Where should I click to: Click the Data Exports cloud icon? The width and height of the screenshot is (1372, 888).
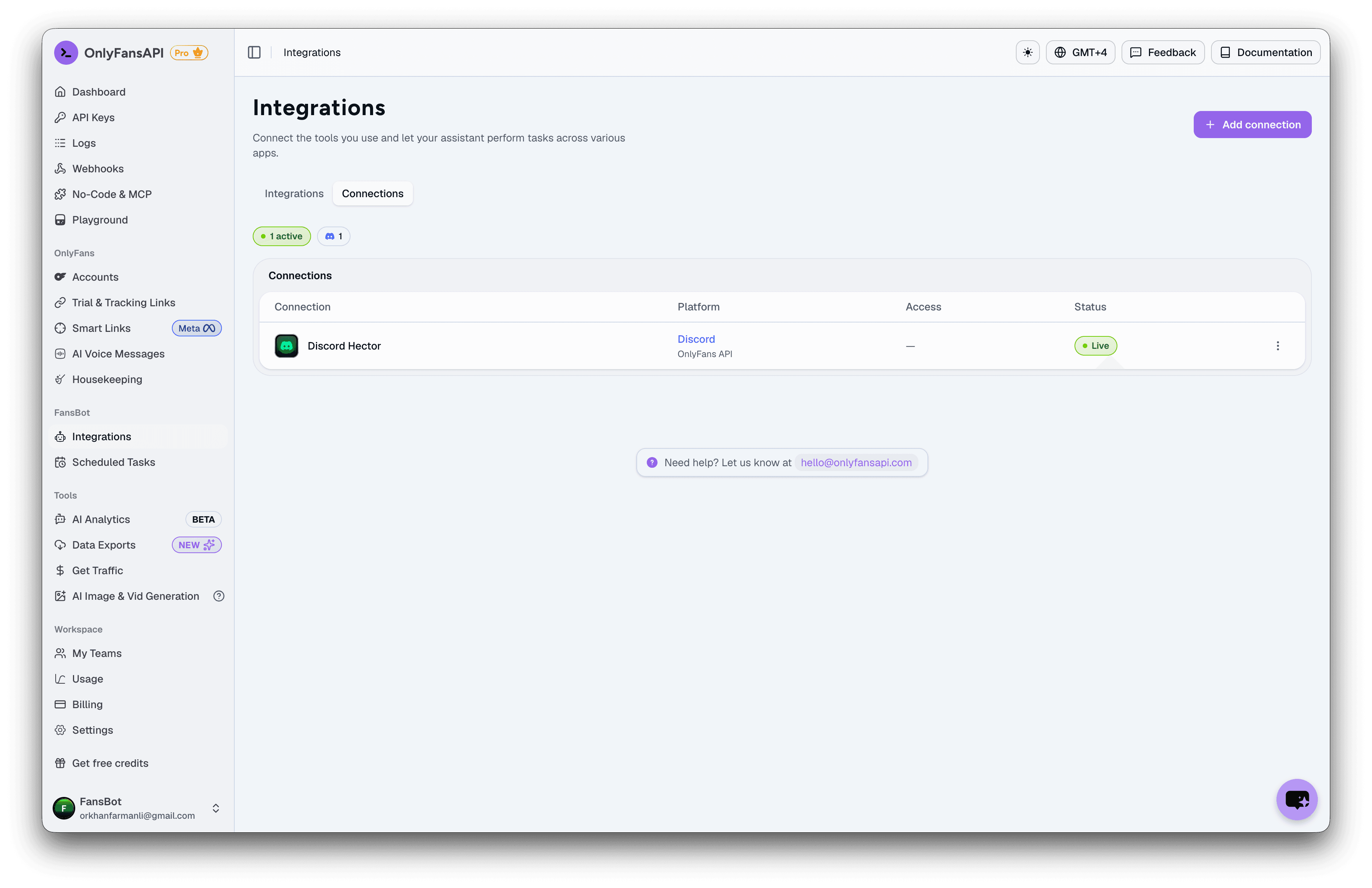(60, 545)
